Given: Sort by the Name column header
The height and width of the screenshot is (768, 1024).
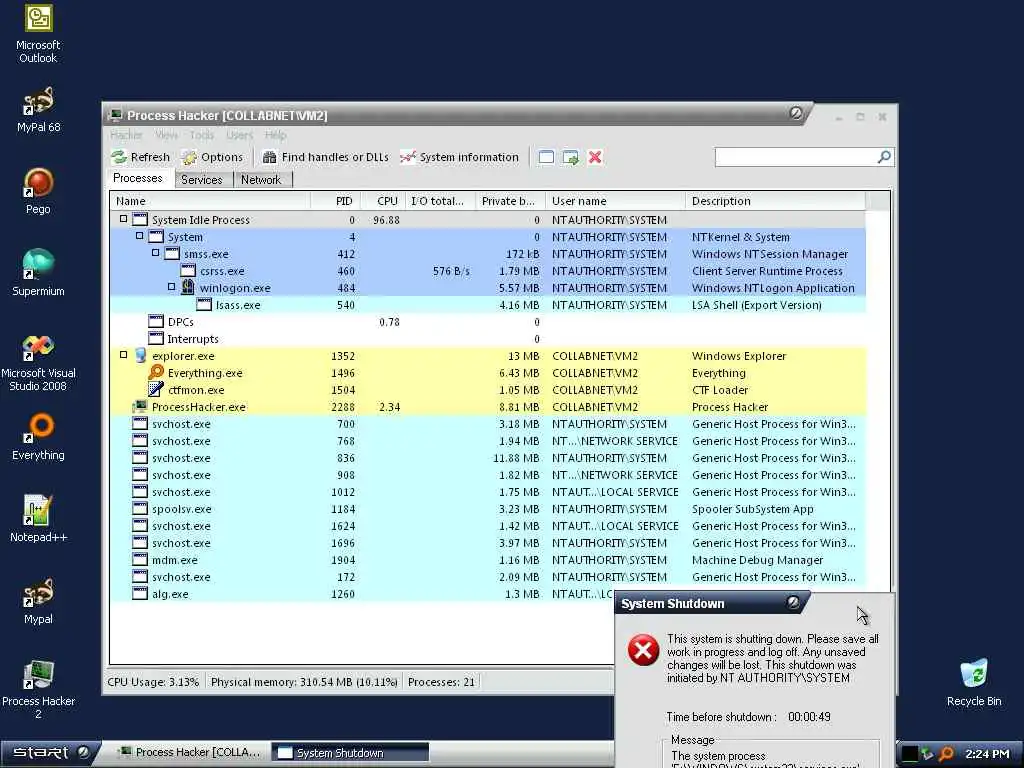Looking at the screenshot, I should pyautogui.click(x=210, y=201).
